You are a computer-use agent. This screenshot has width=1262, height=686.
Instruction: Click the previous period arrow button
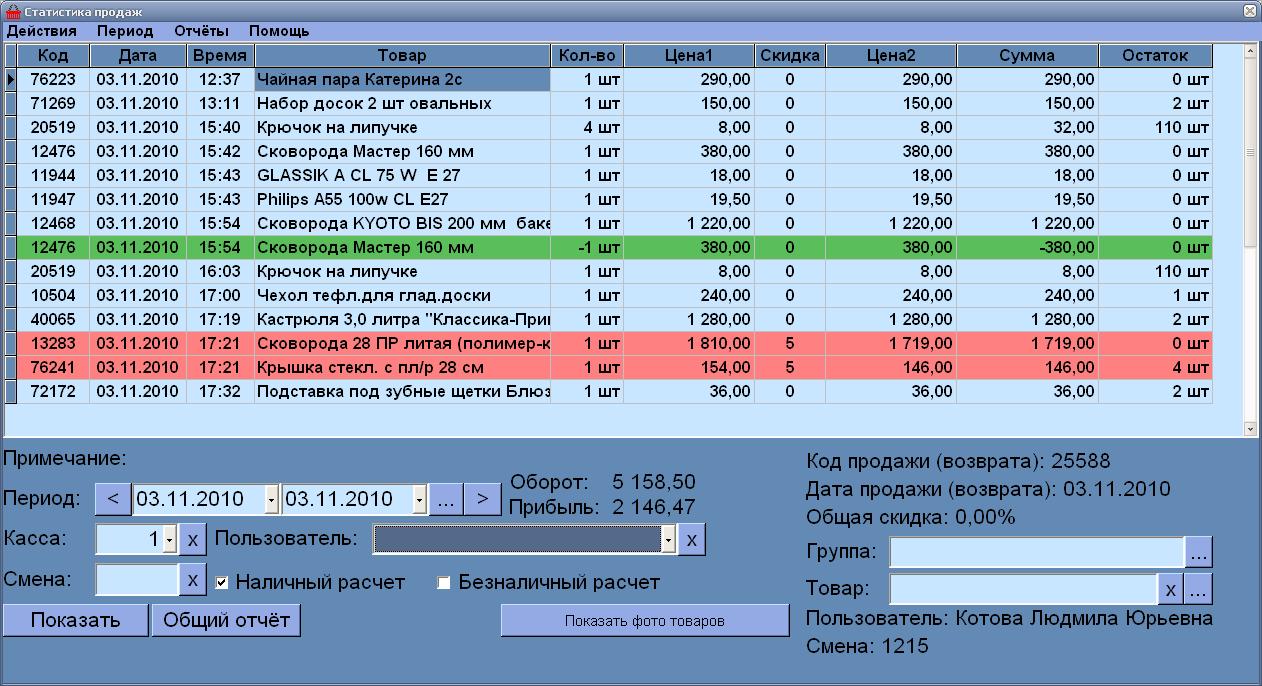112,498
